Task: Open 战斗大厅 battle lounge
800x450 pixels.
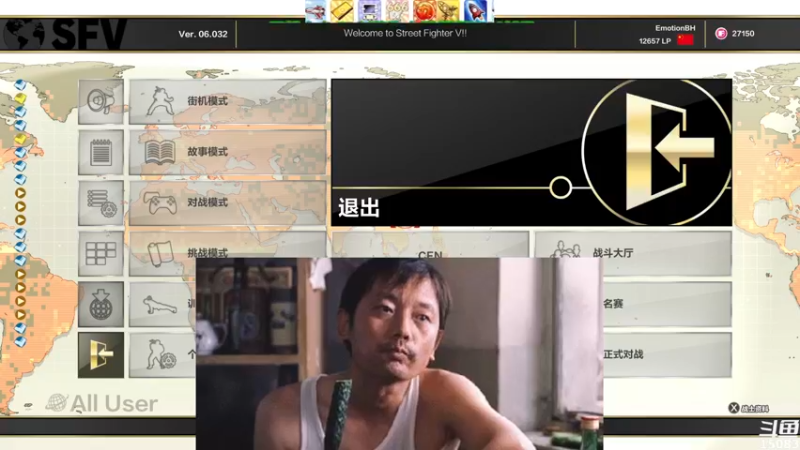Action: [x=633, y=254]
